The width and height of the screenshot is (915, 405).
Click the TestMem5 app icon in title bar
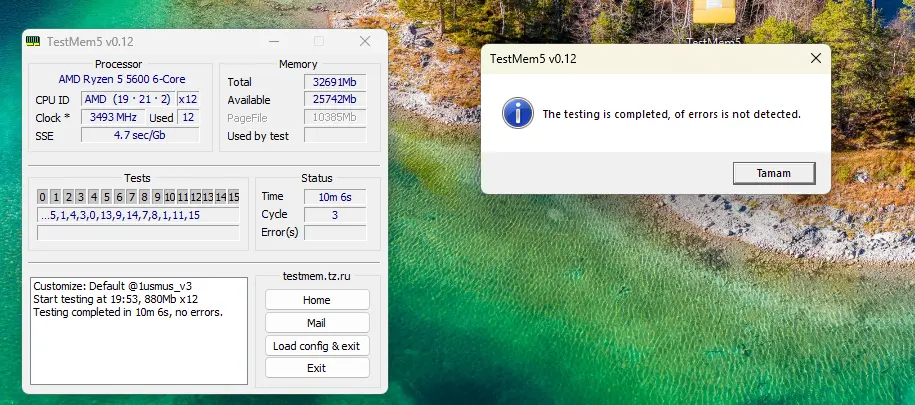pos(33,41)
